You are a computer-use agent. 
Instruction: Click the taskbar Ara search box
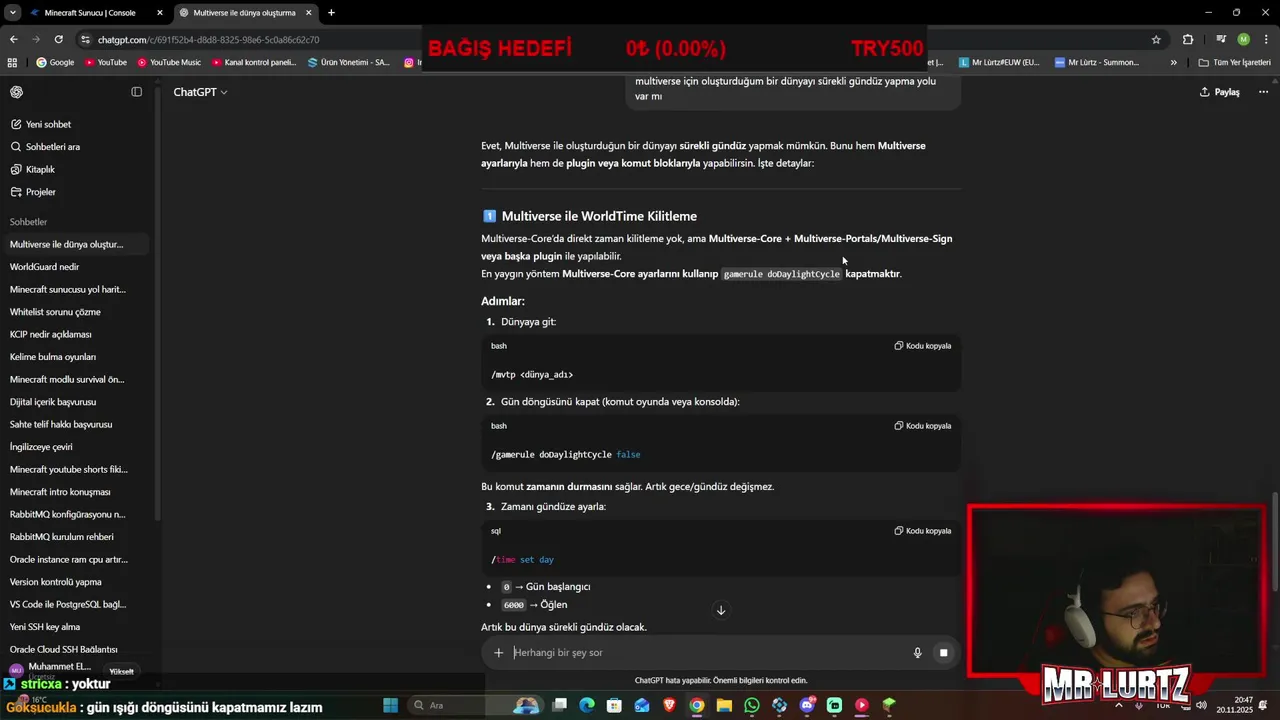474,705
